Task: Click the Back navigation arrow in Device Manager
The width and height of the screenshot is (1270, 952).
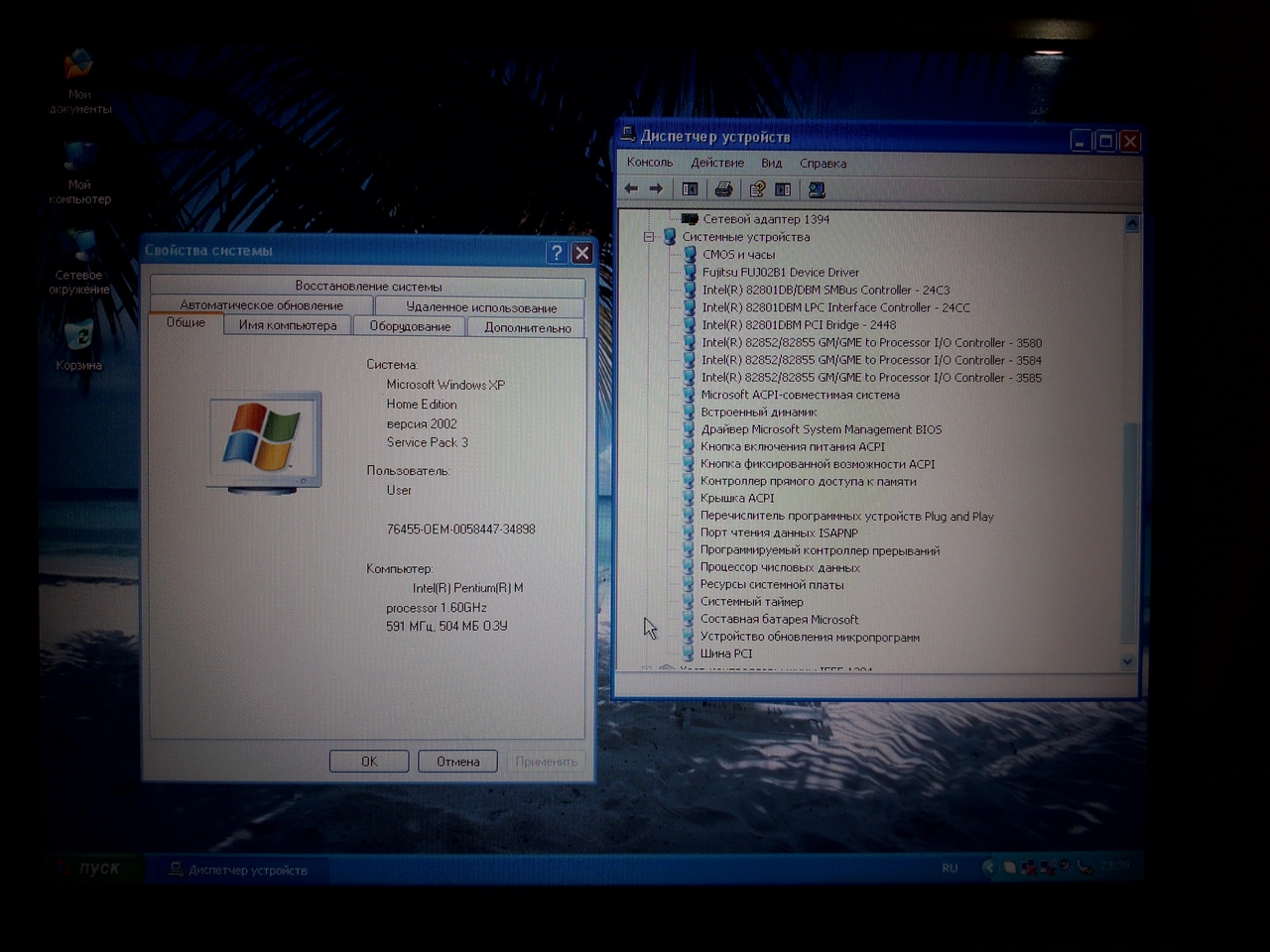Action: [x=631, y=188]
